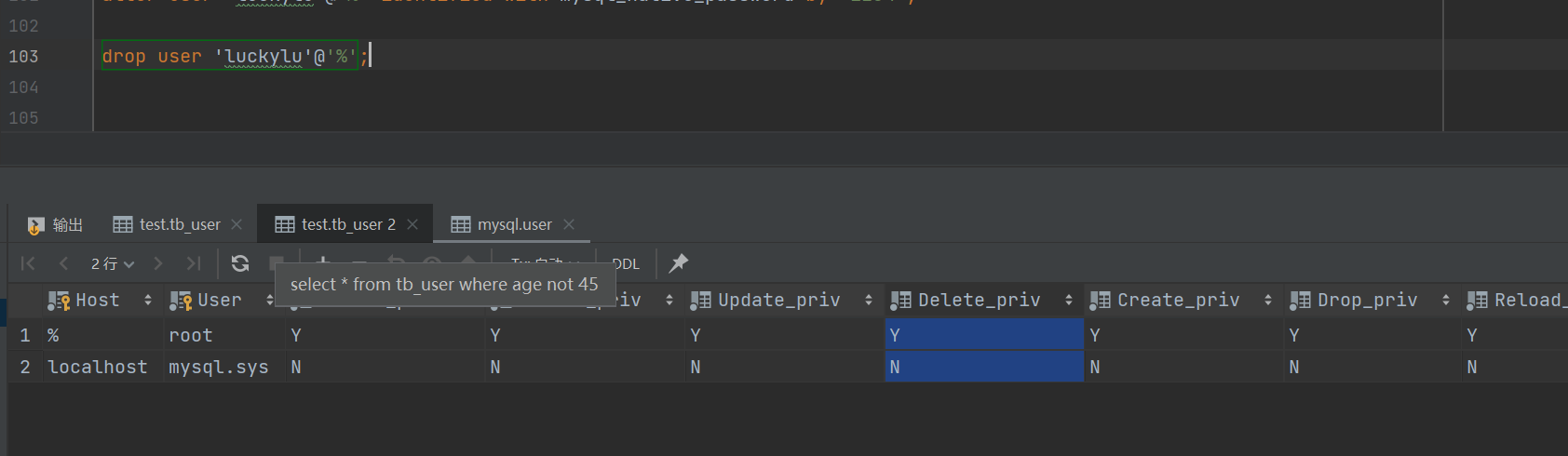Close the mysql.user result tab
Viewport: 1568px width, 456px height.
pos(569,224)
